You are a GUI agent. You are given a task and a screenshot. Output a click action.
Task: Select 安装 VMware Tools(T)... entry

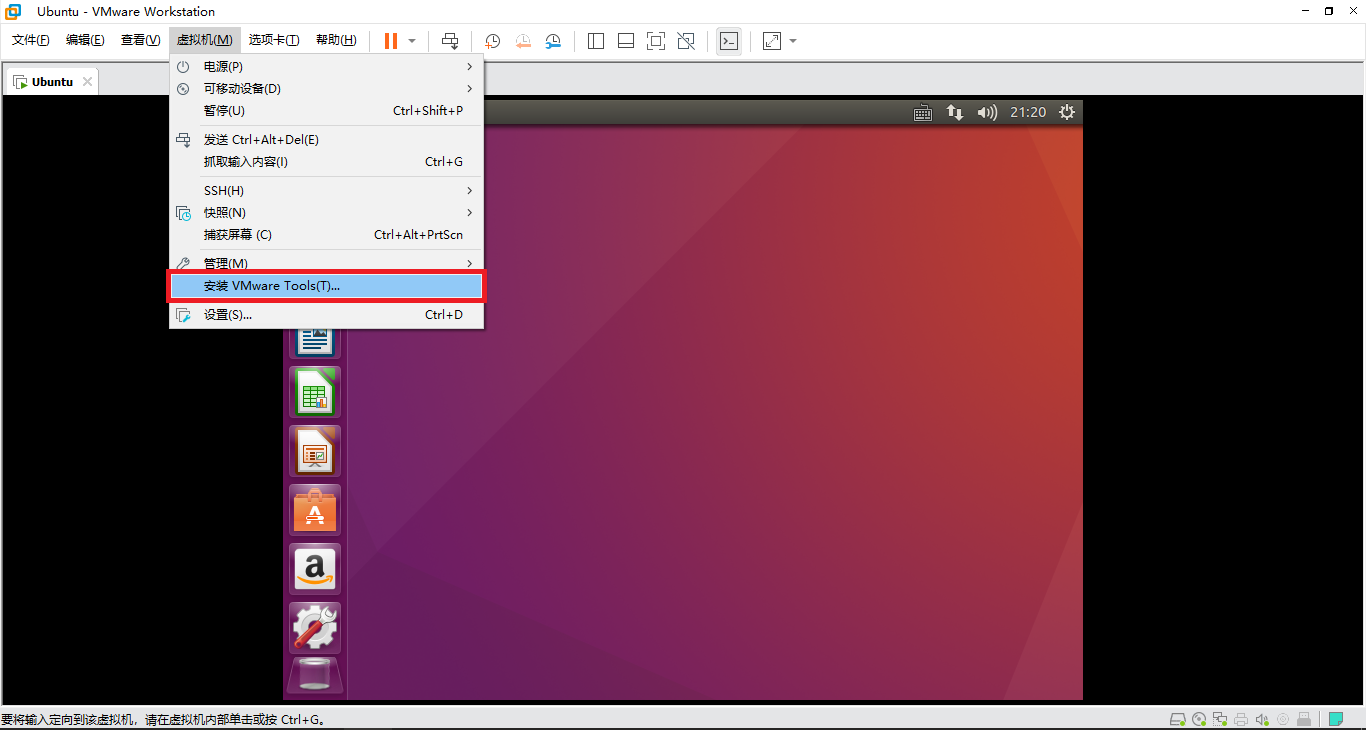pos(327,286)
